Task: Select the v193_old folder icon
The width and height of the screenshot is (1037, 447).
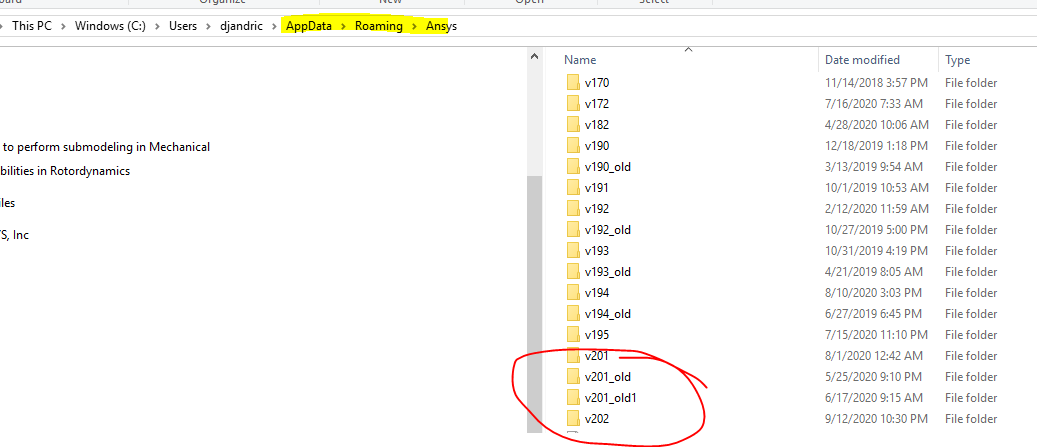Action: click(x=573, y=272)
